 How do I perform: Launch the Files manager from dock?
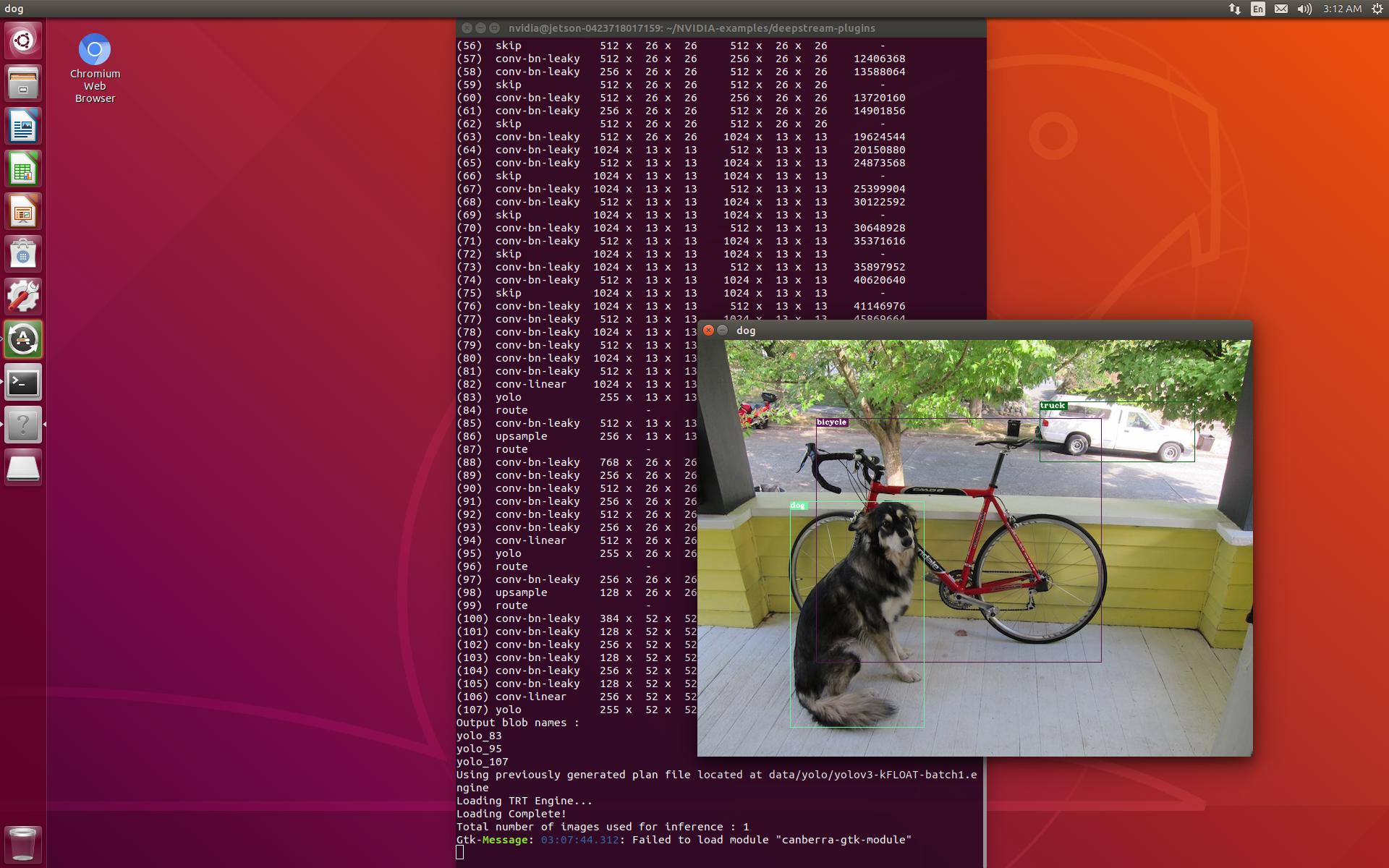pos(23,83)
